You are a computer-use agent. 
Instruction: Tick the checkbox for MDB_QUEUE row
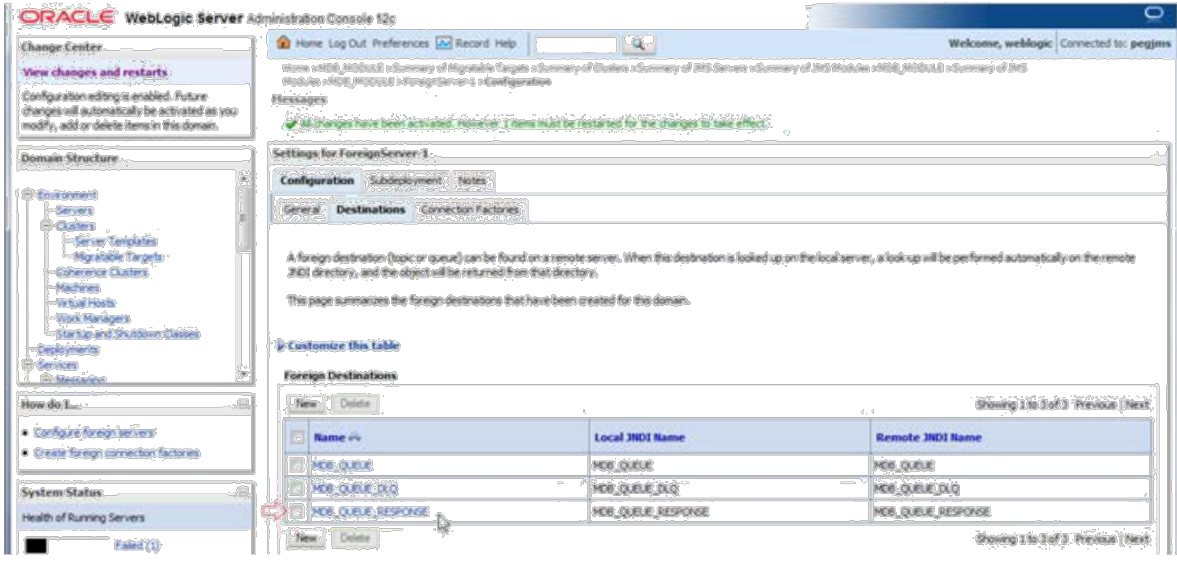(x=297, y=465)
